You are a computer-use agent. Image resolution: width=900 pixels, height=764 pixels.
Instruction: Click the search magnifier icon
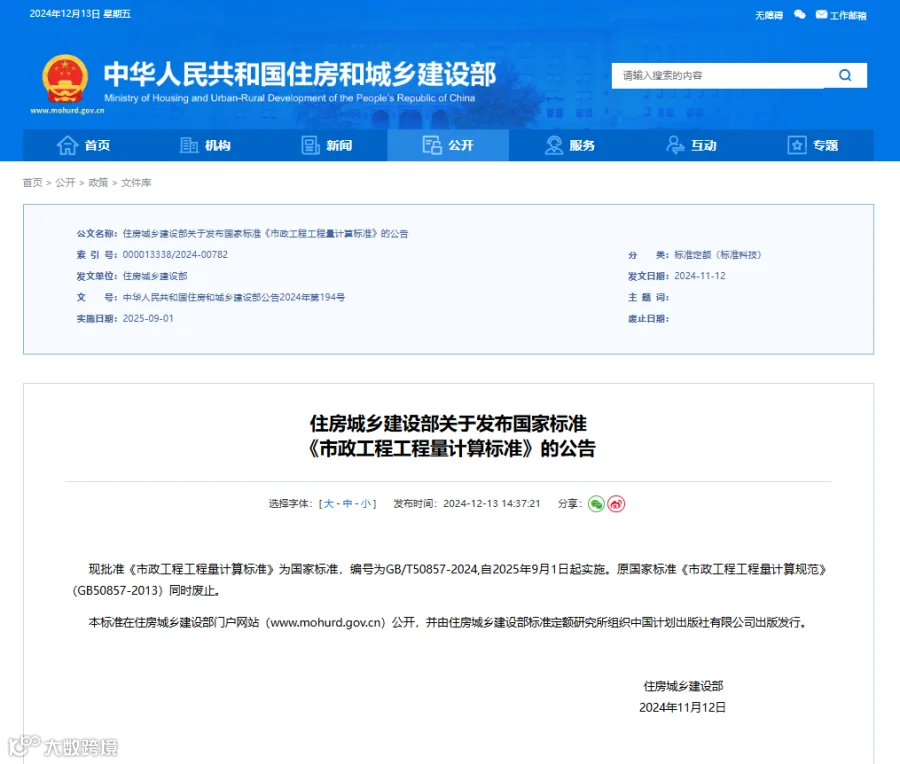click(x=845, y=75)
